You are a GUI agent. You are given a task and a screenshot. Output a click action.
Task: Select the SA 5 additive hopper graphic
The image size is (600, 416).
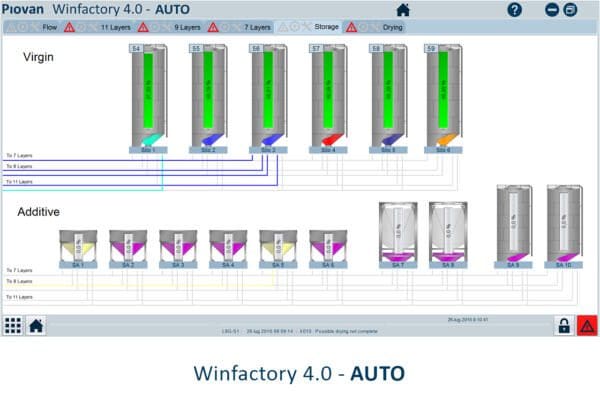pos(278,245)
